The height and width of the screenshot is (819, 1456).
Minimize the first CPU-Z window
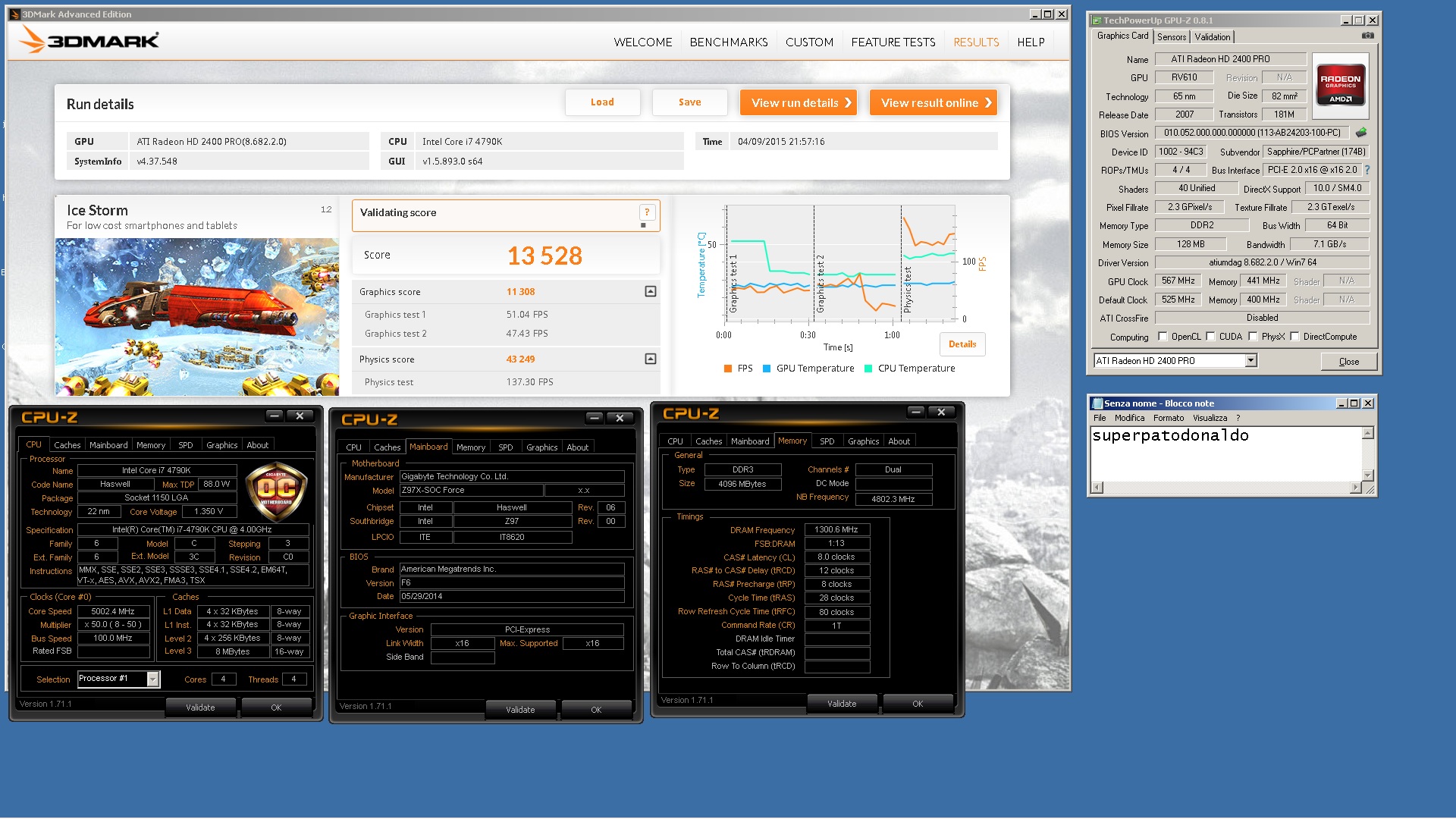pos(275,416)
